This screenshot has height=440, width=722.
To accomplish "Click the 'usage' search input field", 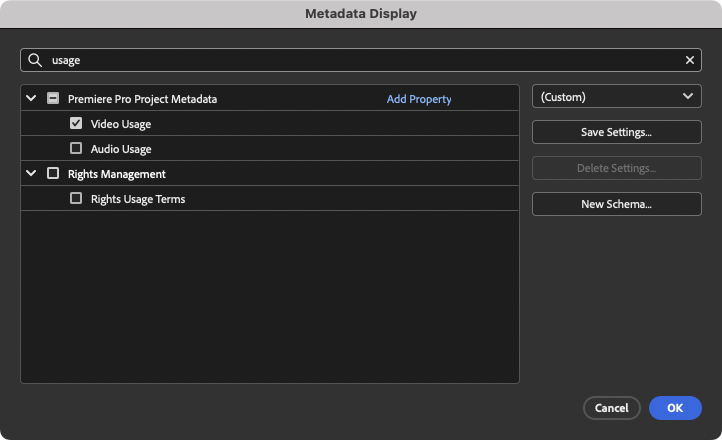I will (361, 60).
